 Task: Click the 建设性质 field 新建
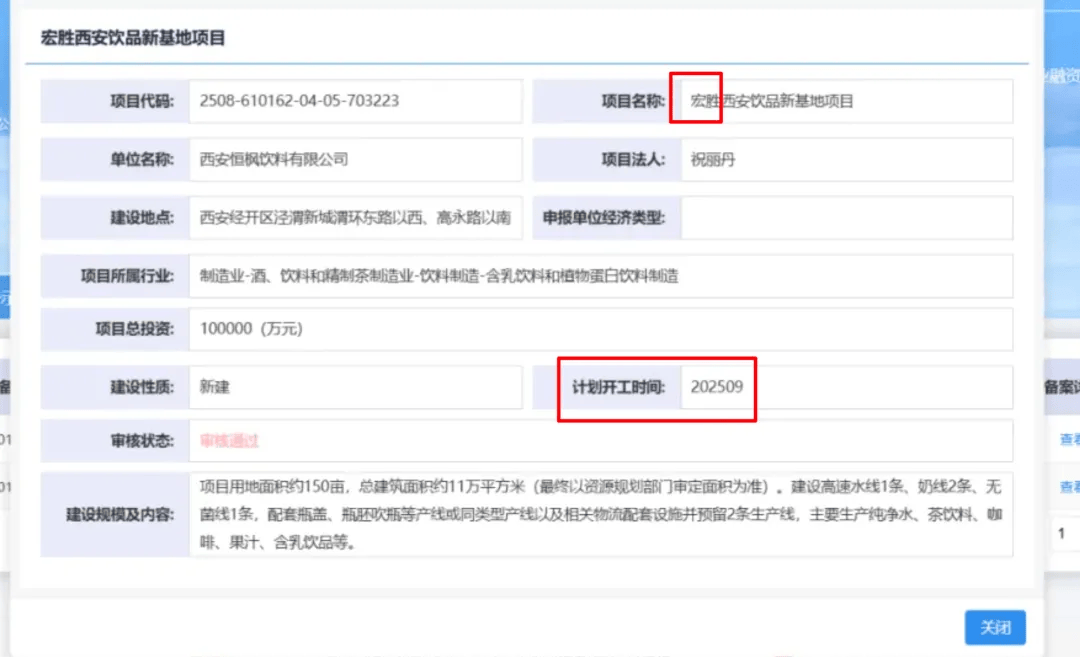[355, 387]
